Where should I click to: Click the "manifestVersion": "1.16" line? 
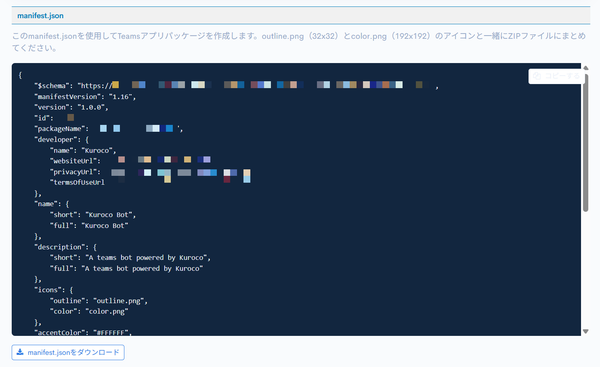tap(85, 96)
